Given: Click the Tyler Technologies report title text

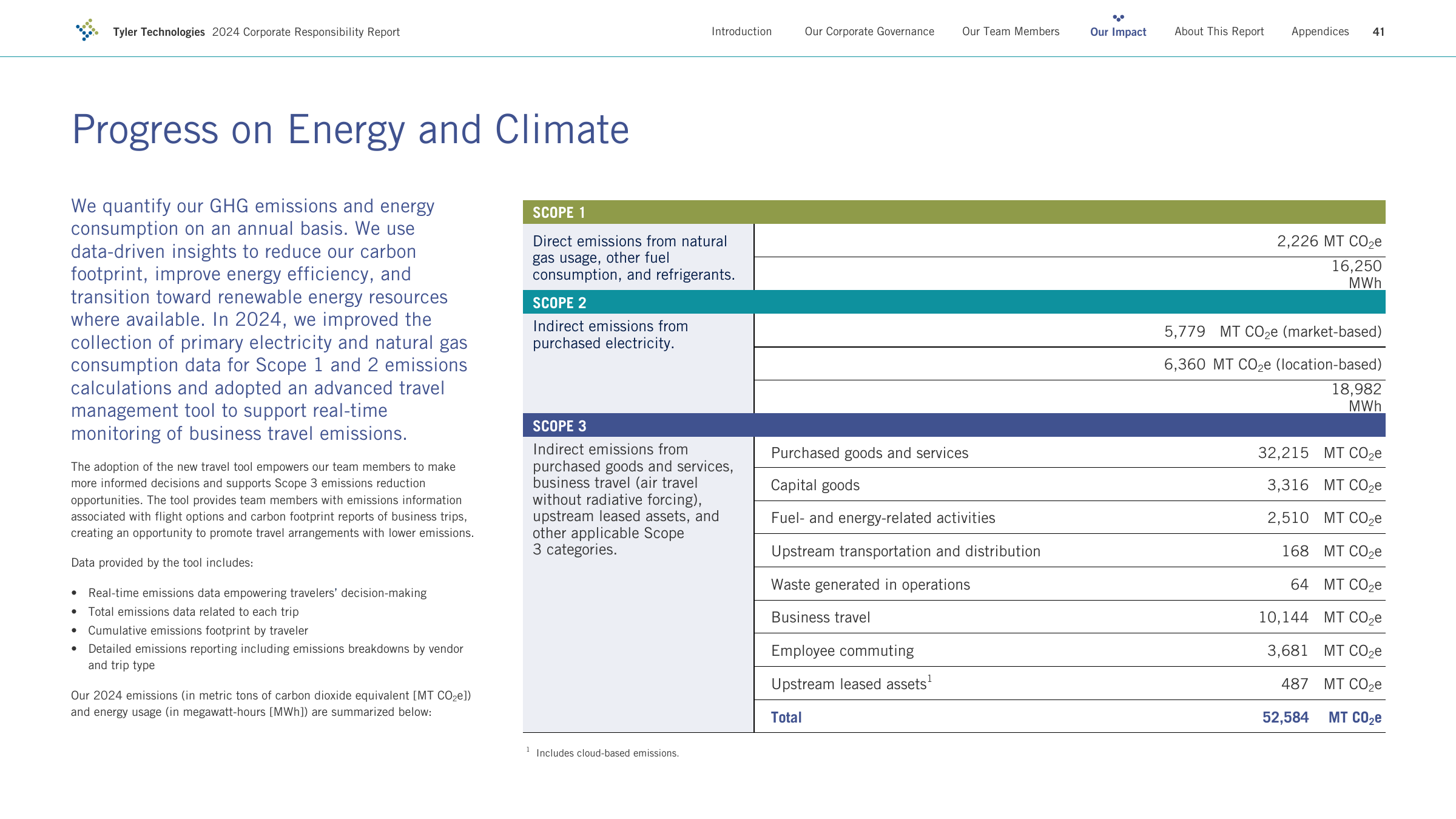Looking at the screenshot, I should (x=256, y=32).
